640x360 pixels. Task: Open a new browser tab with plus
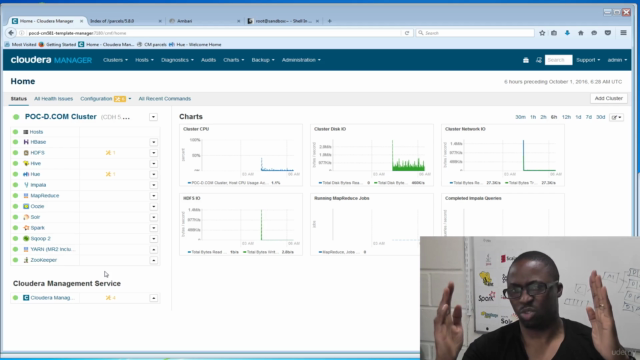point(329,21)
